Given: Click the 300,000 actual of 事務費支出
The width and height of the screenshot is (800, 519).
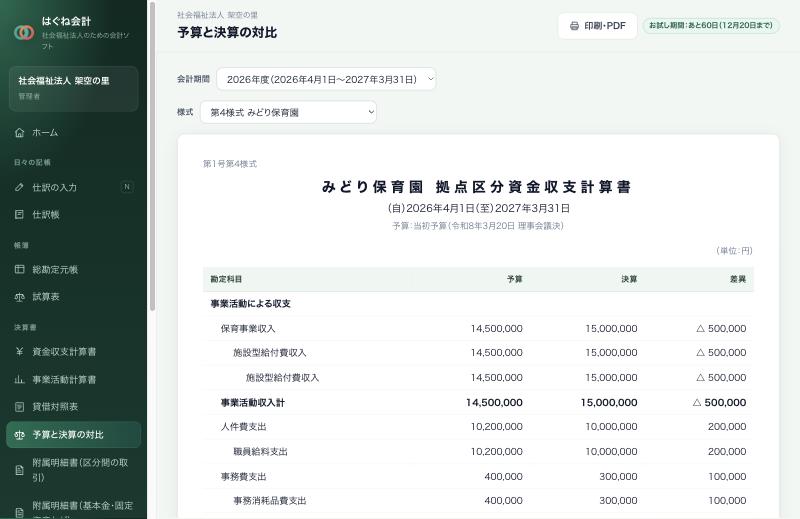Looking at the screenshot, I should pyautogui.click(x=618, y=477).
